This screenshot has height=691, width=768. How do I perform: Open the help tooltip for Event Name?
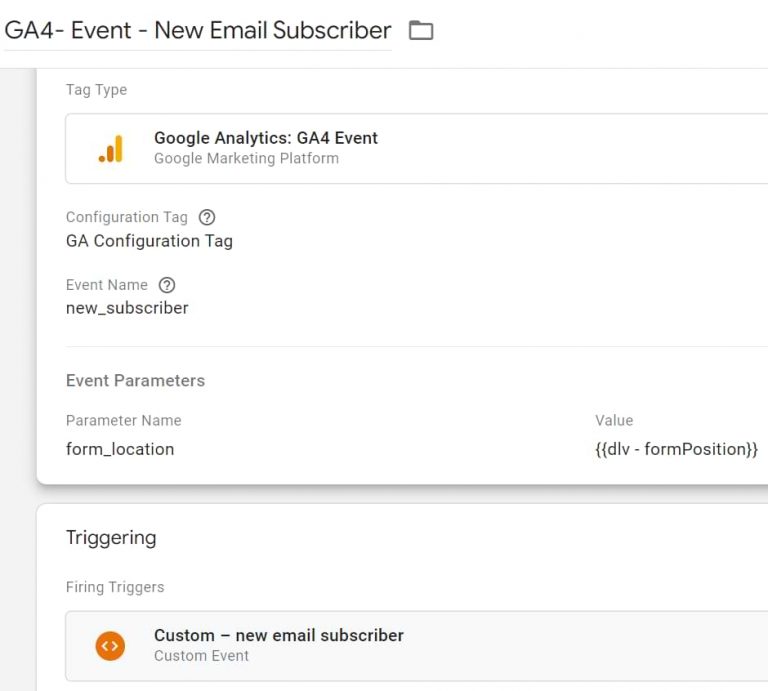pyautogui.click(x=167, y=285)
